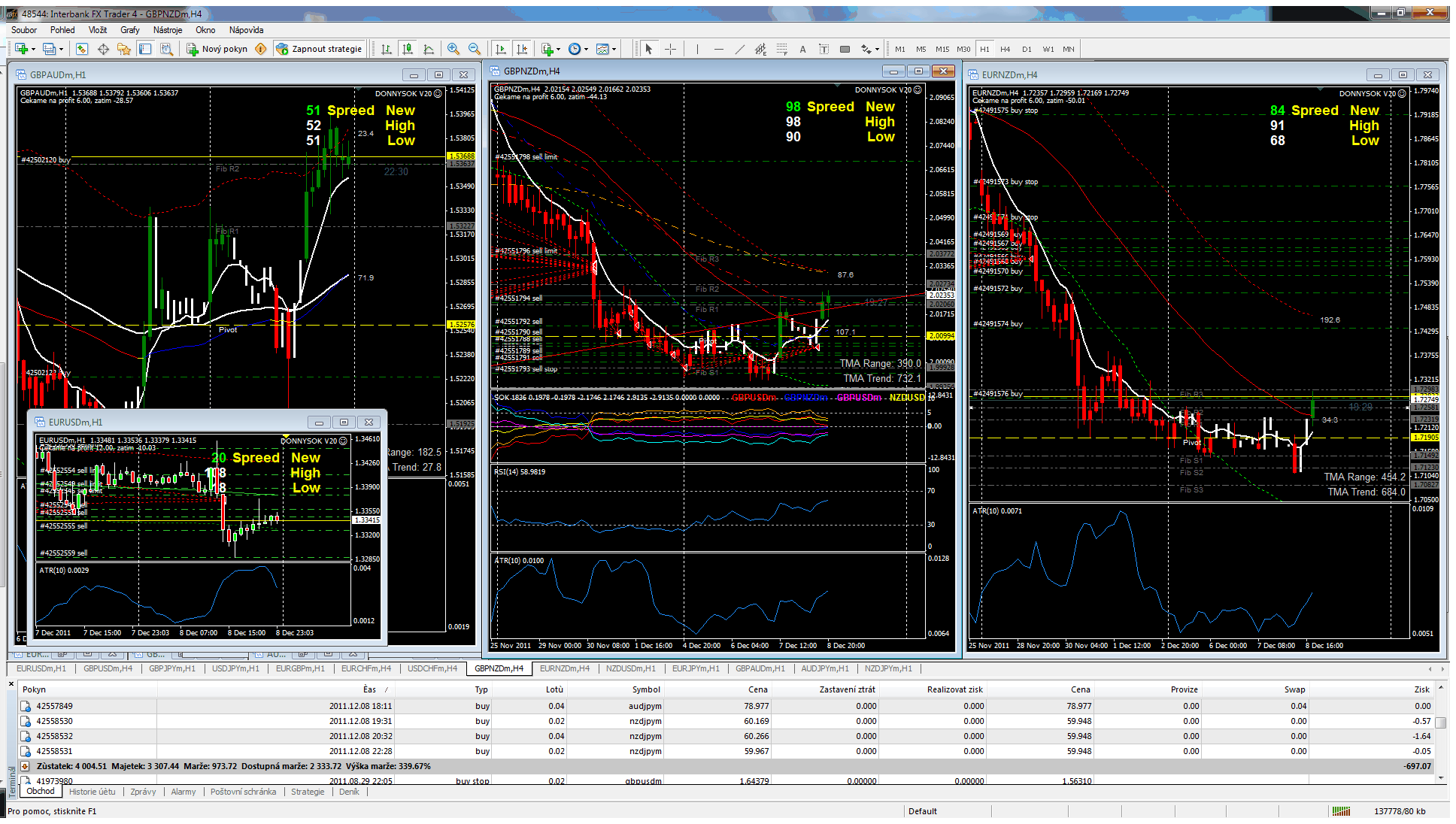Expand the new chart dropdown arrow

33,49
